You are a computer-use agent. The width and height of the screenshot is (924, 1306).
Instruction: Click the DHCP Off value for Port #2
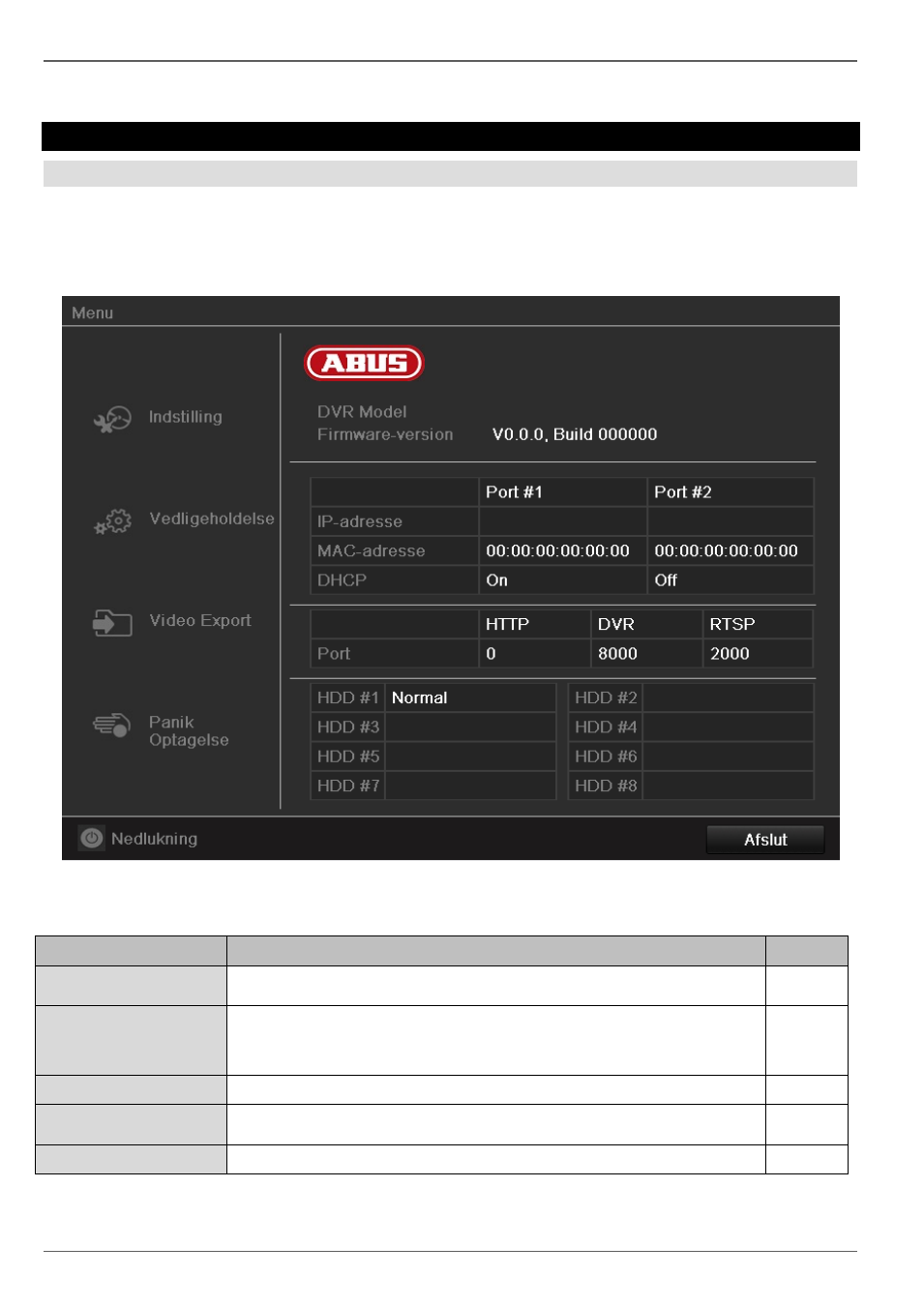point(730,579)
